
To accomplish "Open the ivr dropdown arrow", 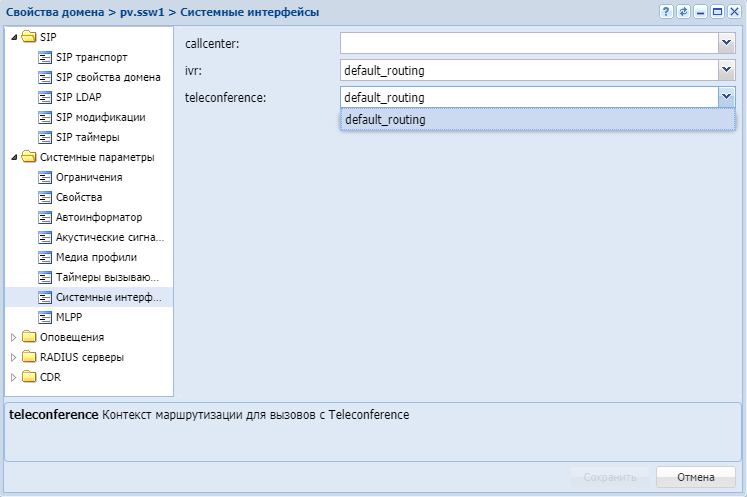I will coord(726,71).
